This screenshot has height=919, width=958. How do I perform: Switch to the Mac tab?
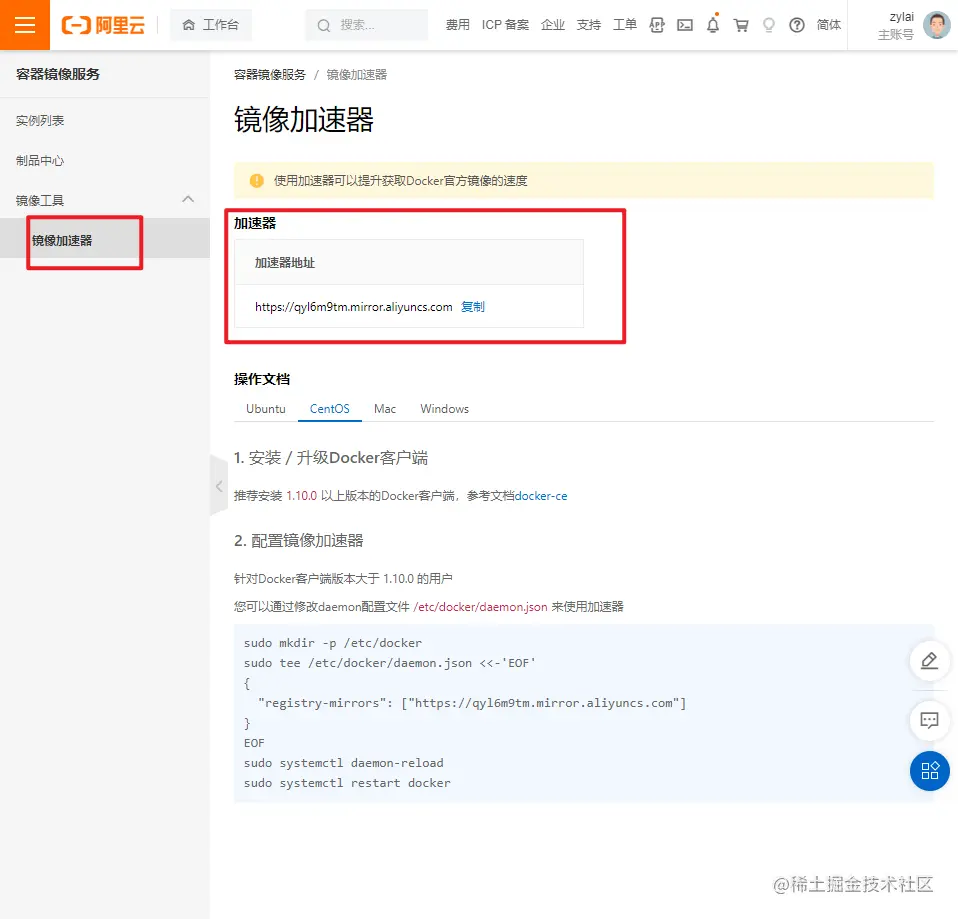[x=385, y=408]
